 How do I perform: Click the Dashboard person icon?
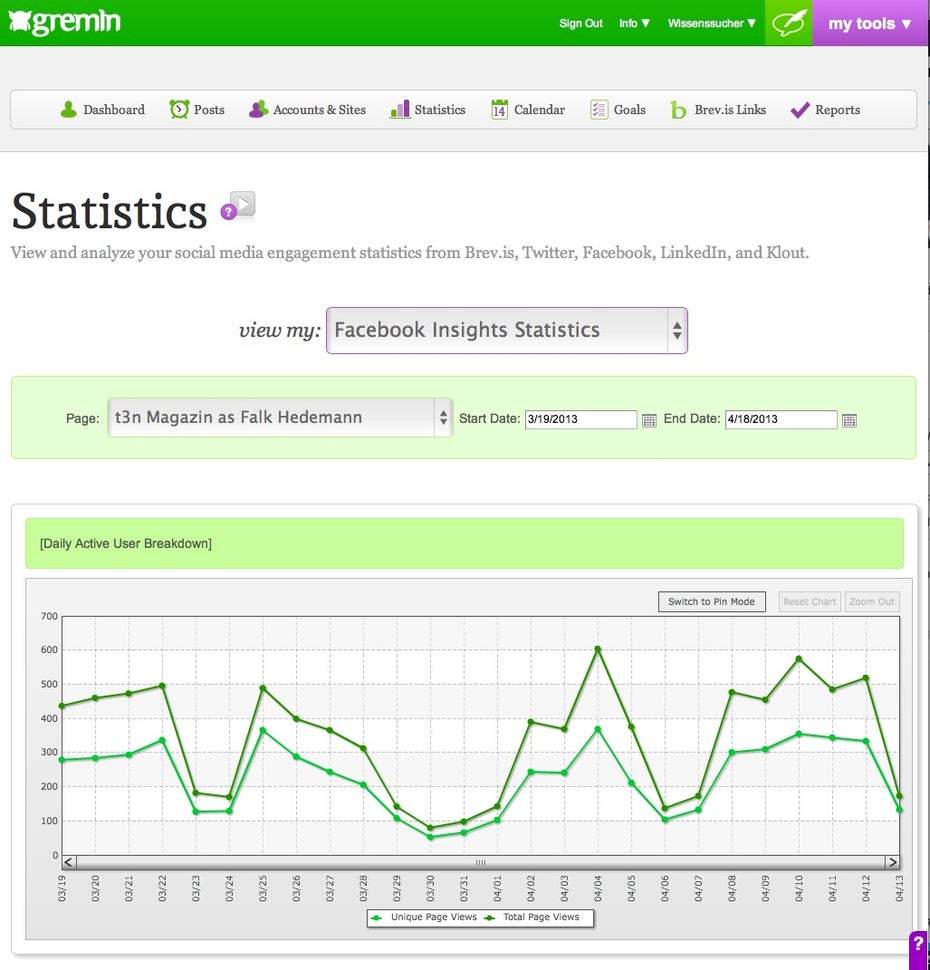pos(68,109)
